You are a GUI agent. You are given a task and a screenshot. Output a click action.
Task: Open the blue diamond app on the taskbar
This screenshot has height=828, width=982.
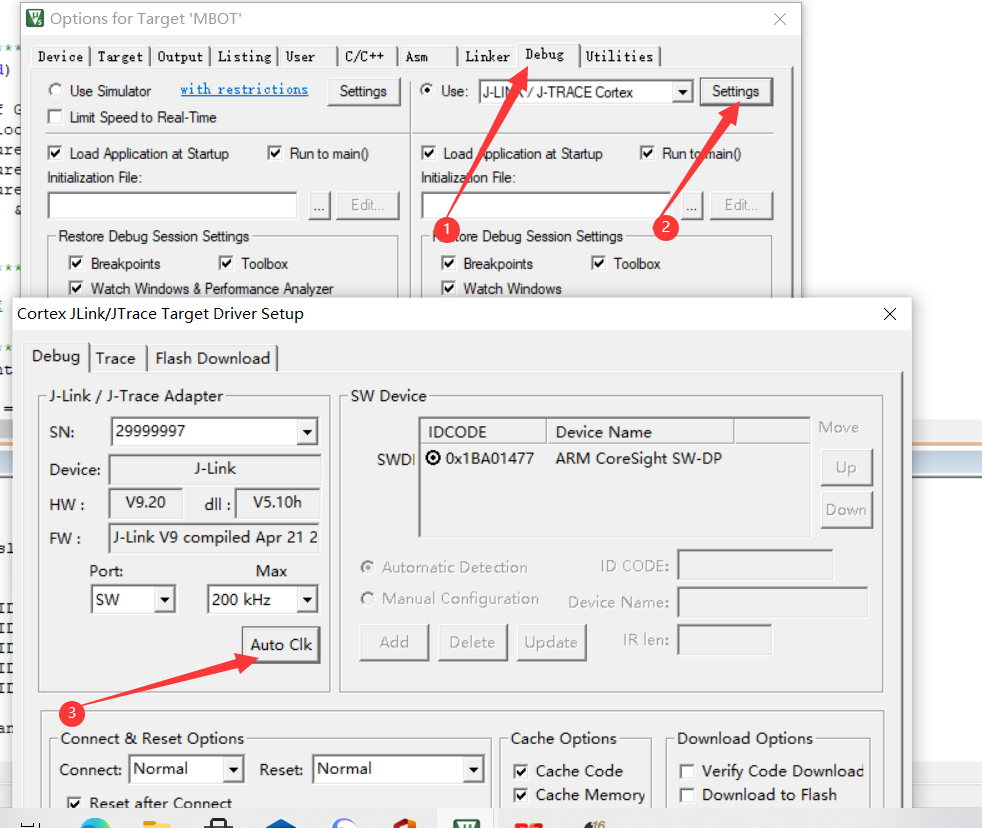(x=281, y=822)
